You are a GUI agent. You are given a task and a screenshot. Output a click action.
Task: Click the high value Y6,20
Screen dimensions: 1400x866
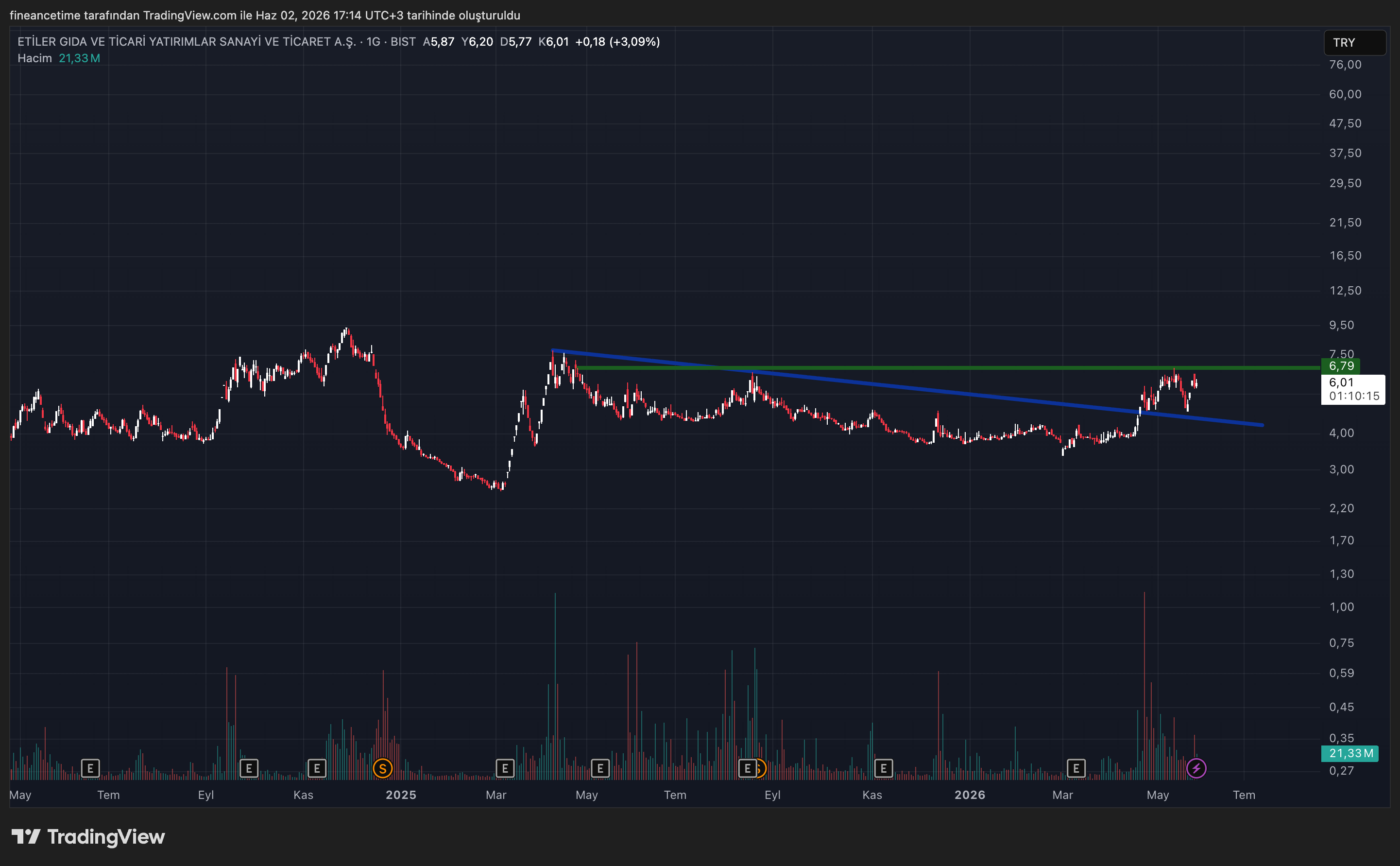click(x=478, y=42)
